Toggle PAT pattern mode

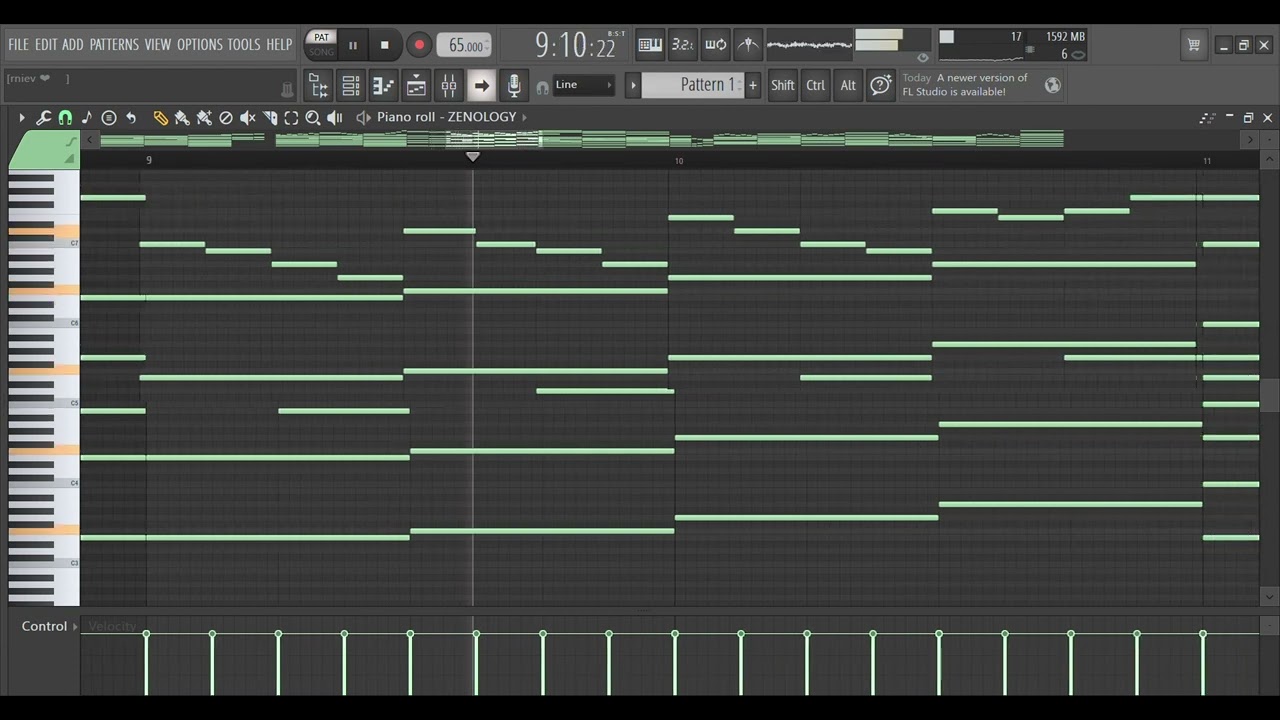coord(321,38)
